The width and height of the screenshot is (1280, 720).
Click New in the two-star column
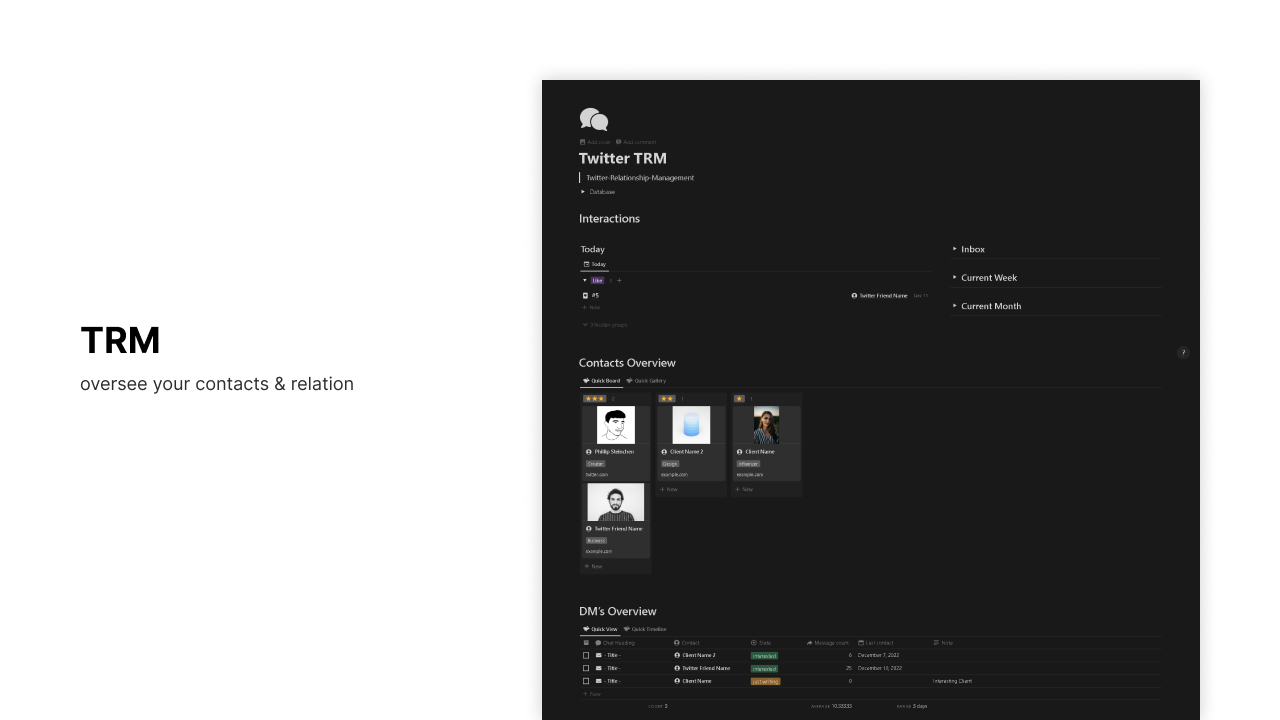coord(669,489)
